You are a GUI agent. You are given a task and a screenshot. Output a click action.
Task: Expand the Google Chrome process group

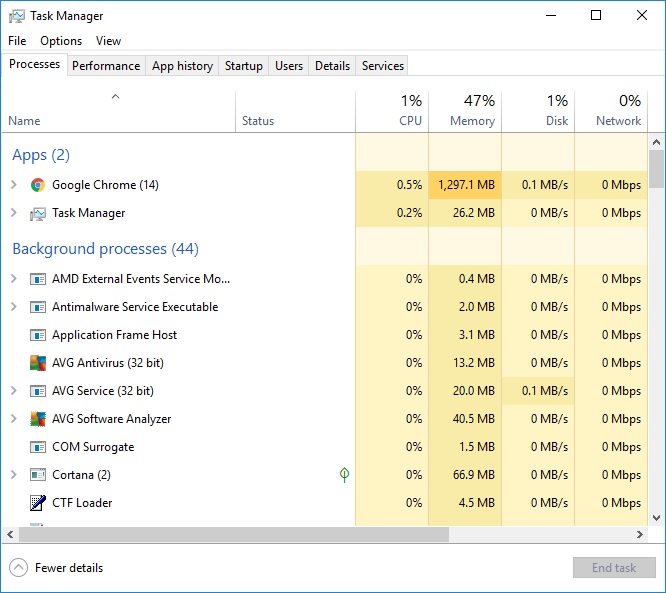tap(14, 185)
